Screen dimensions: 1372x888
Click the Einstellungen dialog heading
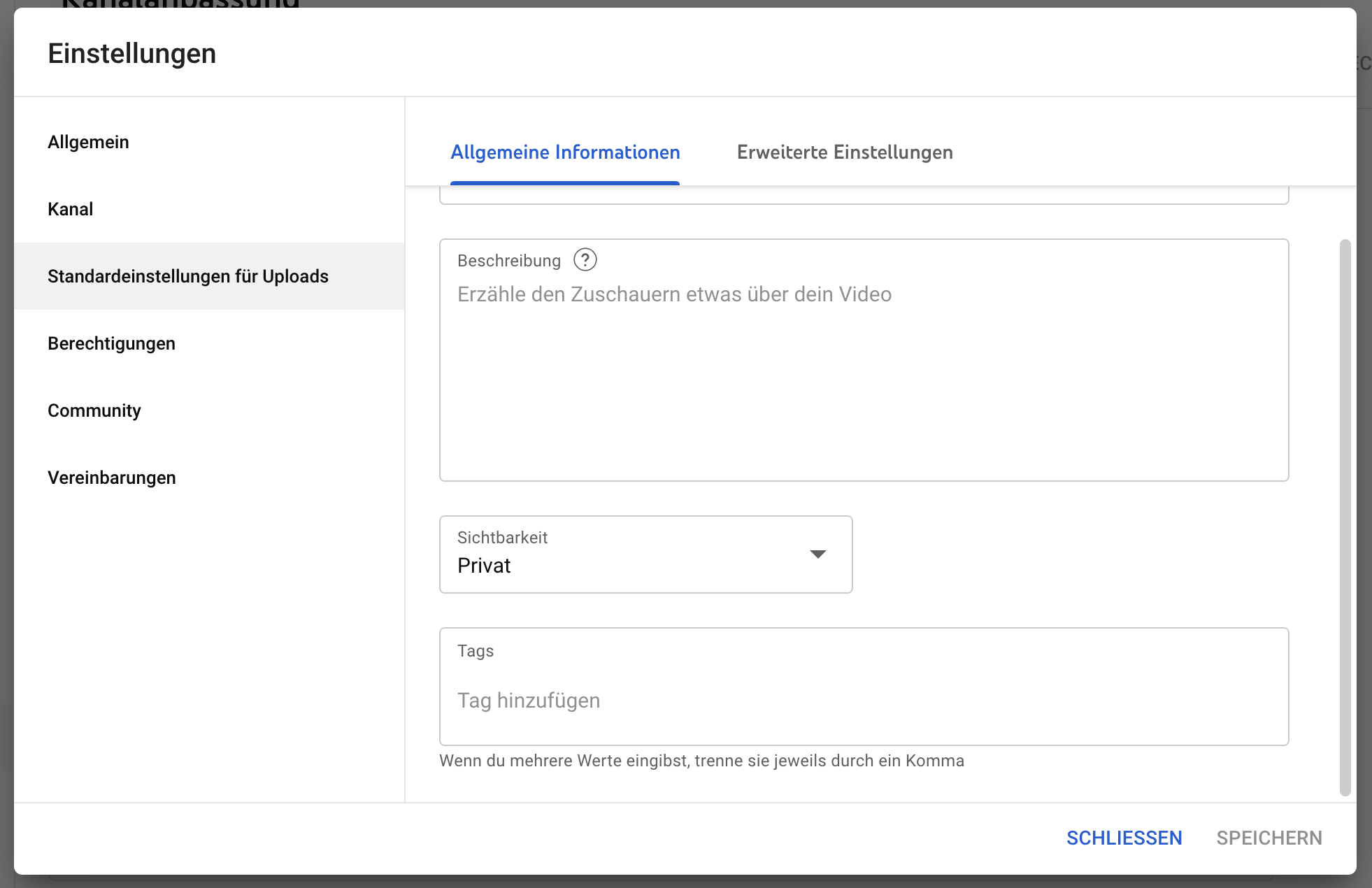(131, 54)
